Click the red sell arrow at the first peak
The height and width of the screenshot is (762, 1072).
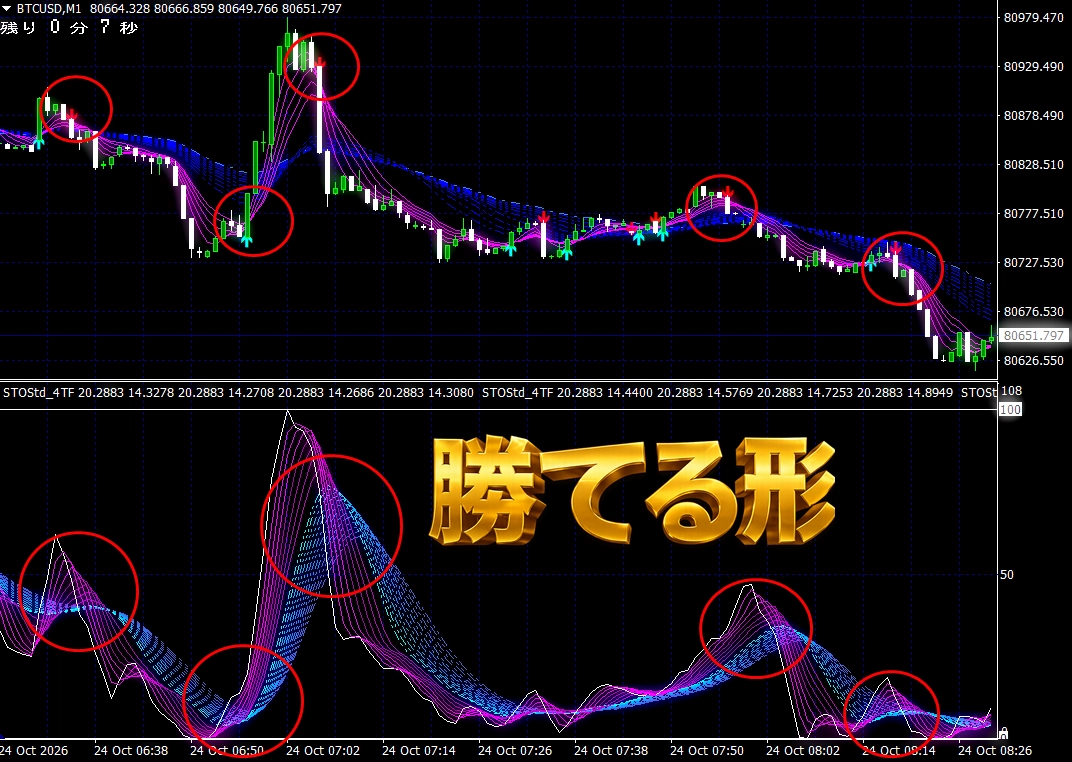(72, 115)
